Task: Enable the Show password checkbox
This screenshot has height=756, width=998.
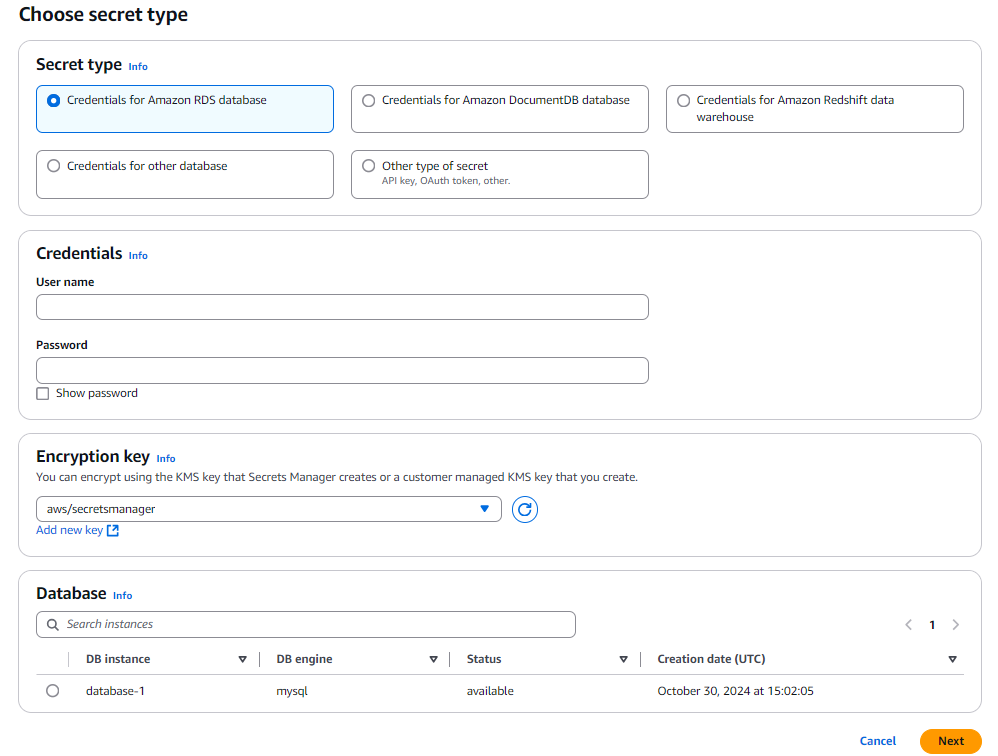Action: (43, 394)
